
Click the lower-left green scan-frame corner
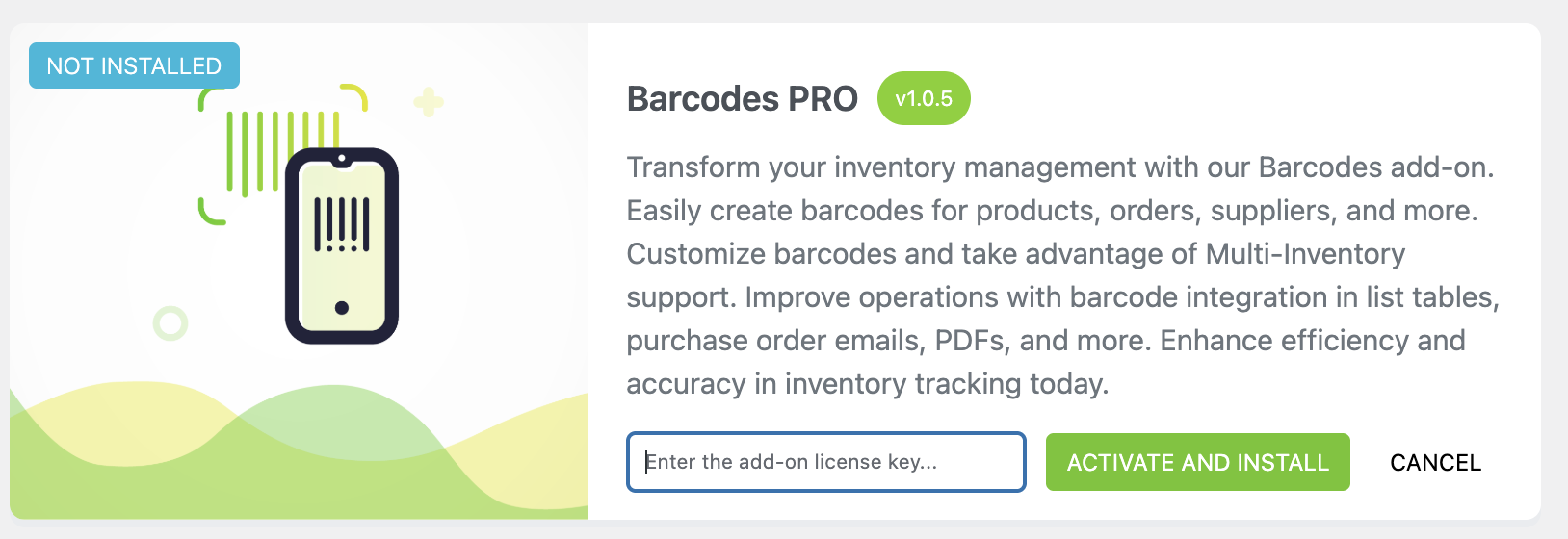pyautogui.click(x=212, y=212)
